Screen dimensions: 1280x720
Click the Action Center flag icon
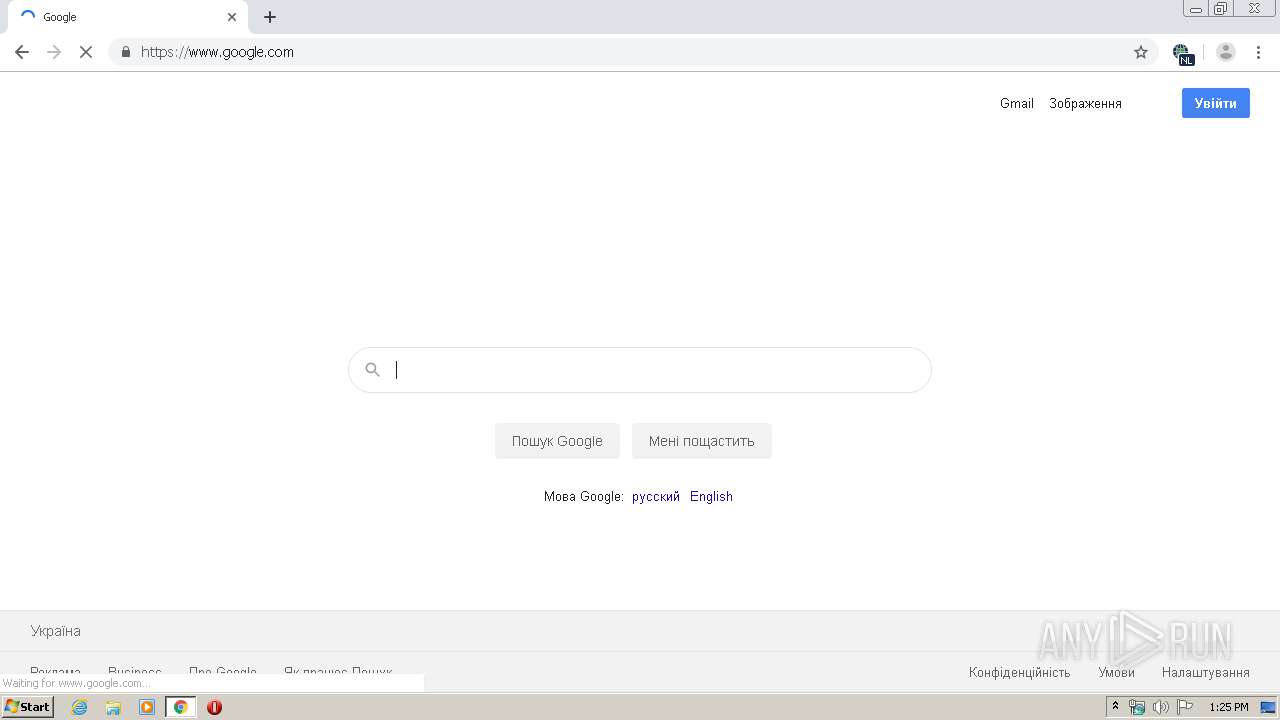point(1185,707)
